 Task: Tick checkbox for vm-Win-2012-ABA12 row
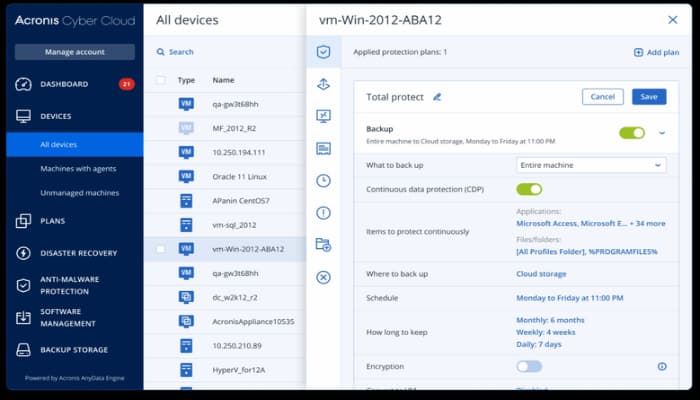click(160, 249)
